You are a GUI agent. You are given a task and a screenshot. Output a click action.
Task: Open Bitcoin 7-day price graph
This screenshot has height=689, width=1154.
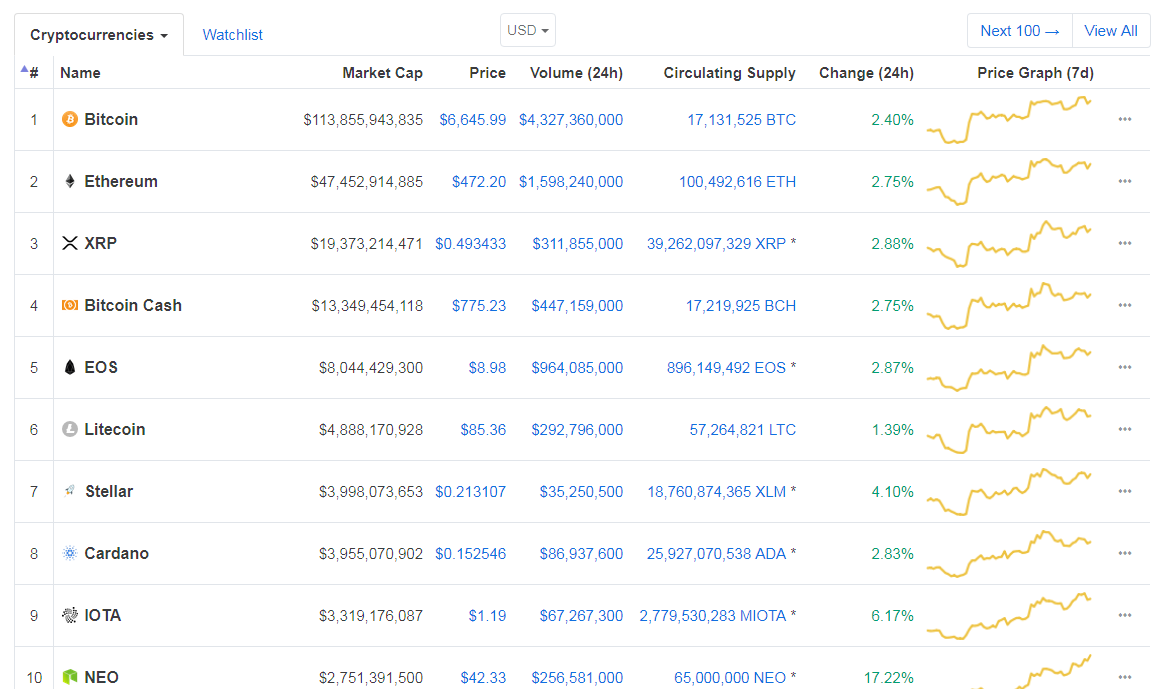[x=1009, y=119]
